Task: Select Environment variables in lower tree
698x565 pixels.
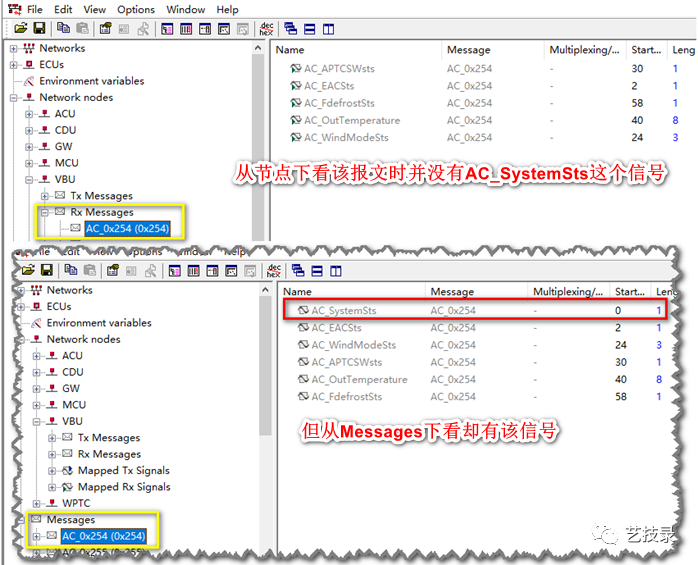Action: coord(99,323)
